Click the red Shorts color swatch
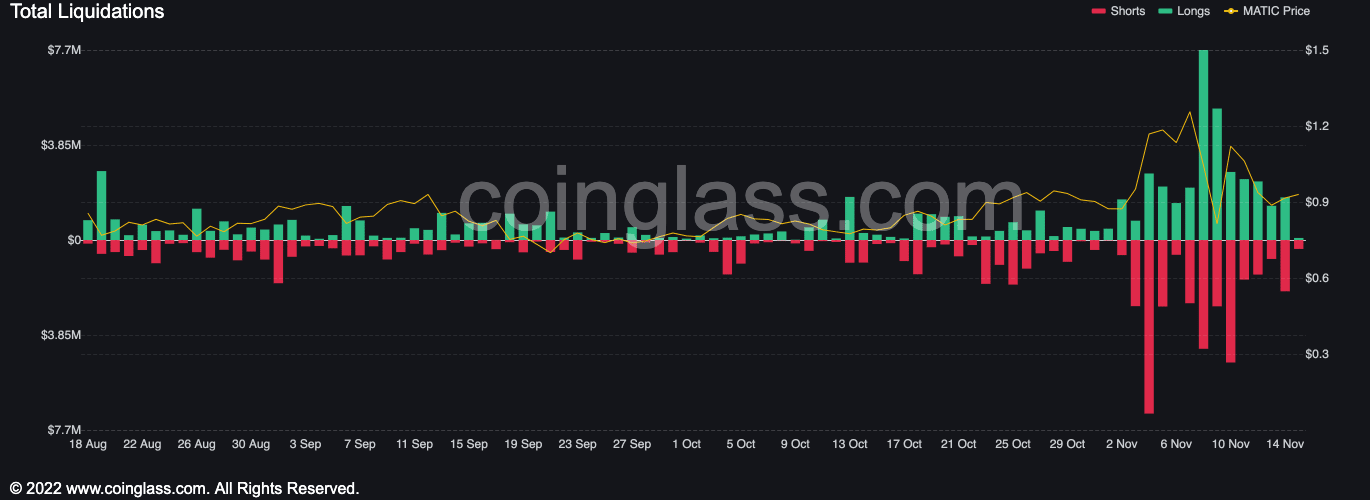 pyautogui.click(x=1098, y=11)
